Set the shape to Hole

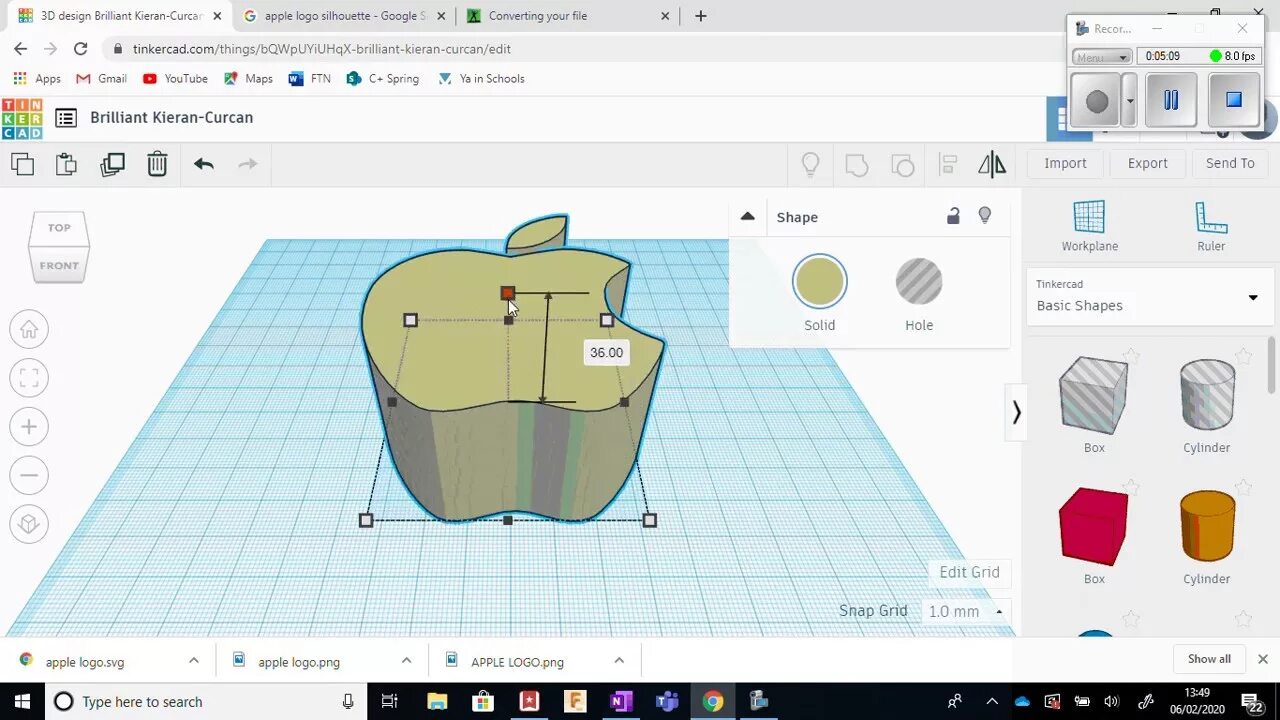pos(918,281)
